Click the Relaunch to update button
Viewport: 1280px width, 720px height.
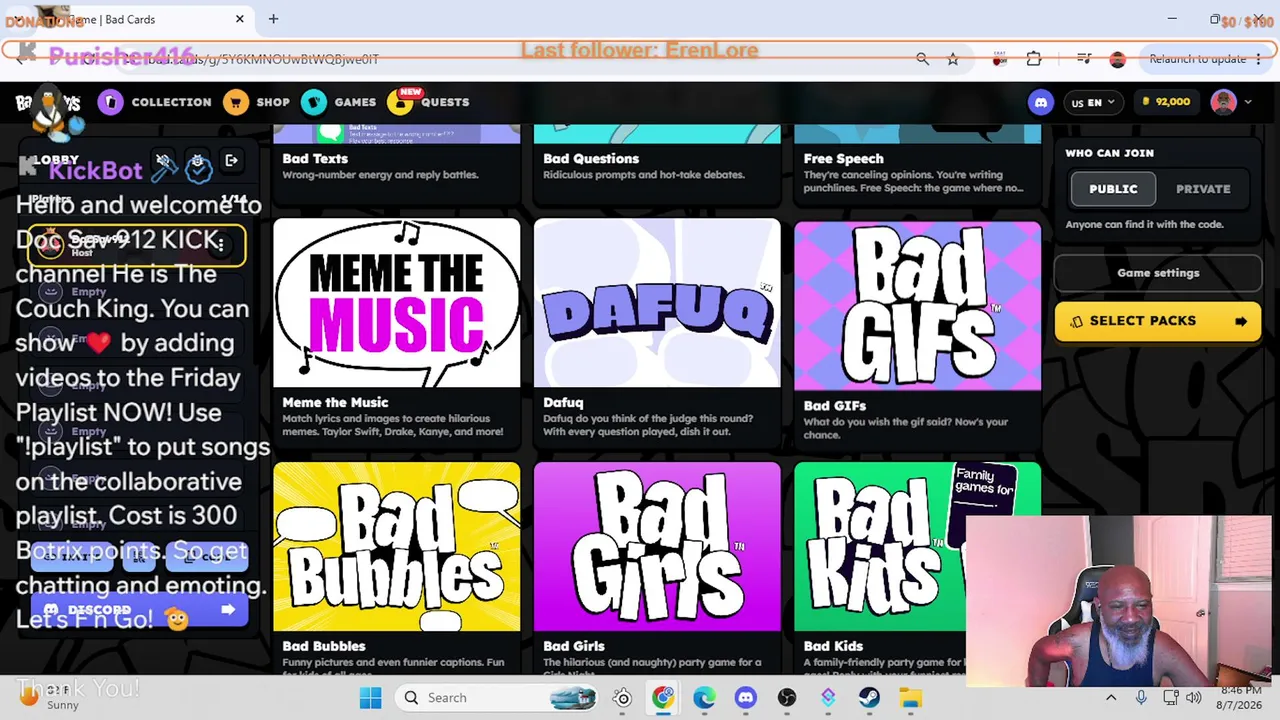[1198, 59]
